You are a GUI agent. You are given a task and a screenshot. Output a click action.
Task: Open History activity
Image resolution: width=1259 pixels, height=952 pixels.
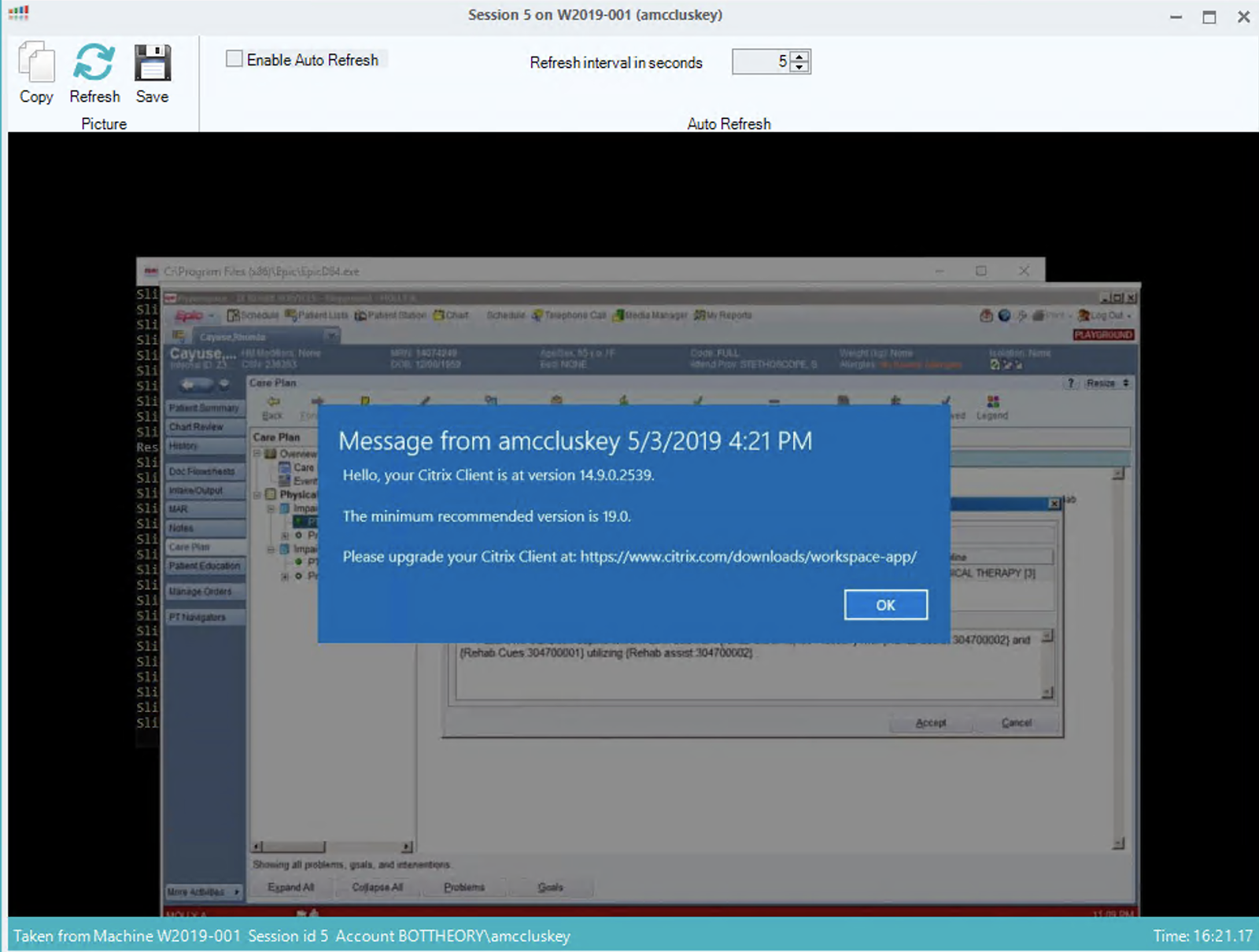pyautogui.click(x=205, y=445)
